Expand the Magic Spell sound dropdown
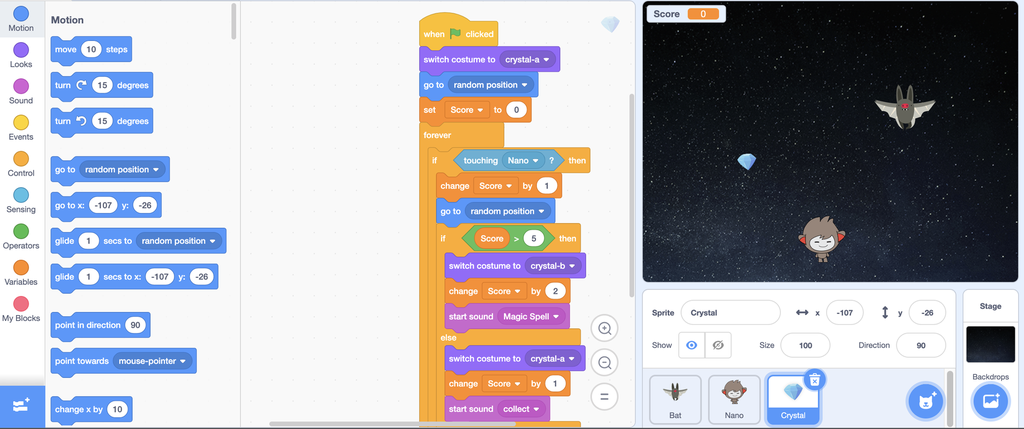The image size is (1024, 429). point(557,316)
